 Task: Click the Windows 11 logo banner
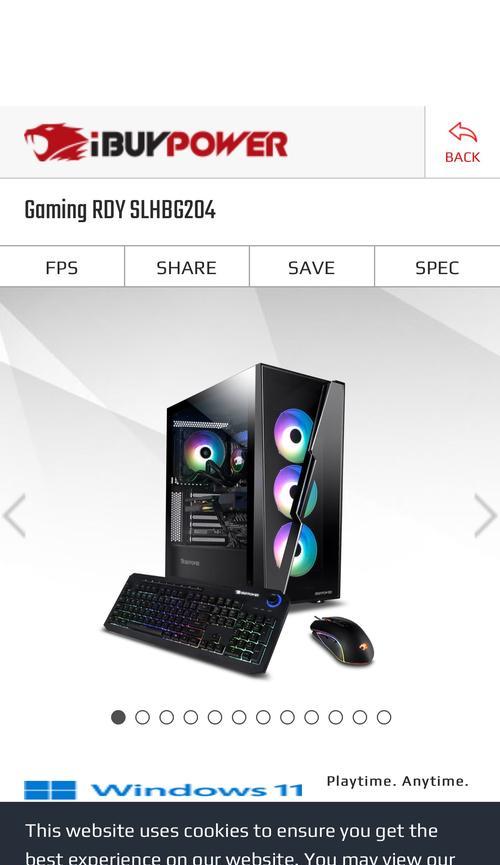pos(163,790)
